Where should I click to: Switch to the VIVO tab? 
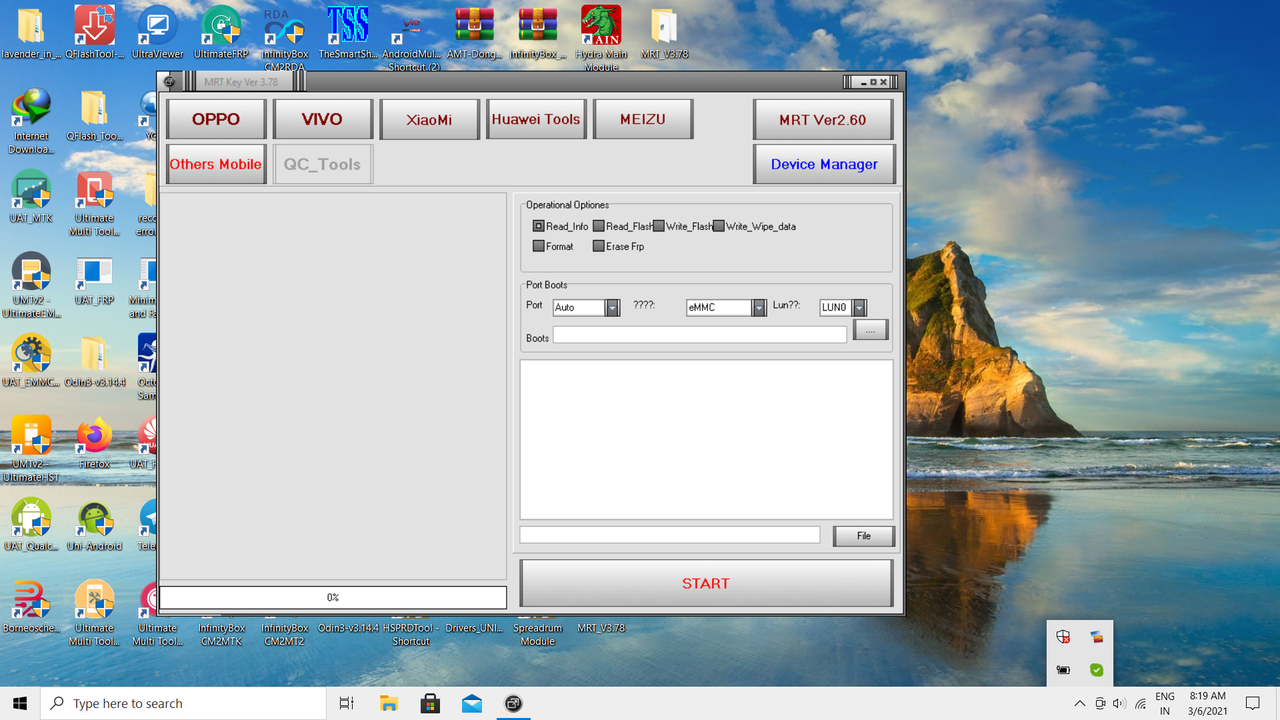pyautogui.click(x=322, y=119)
